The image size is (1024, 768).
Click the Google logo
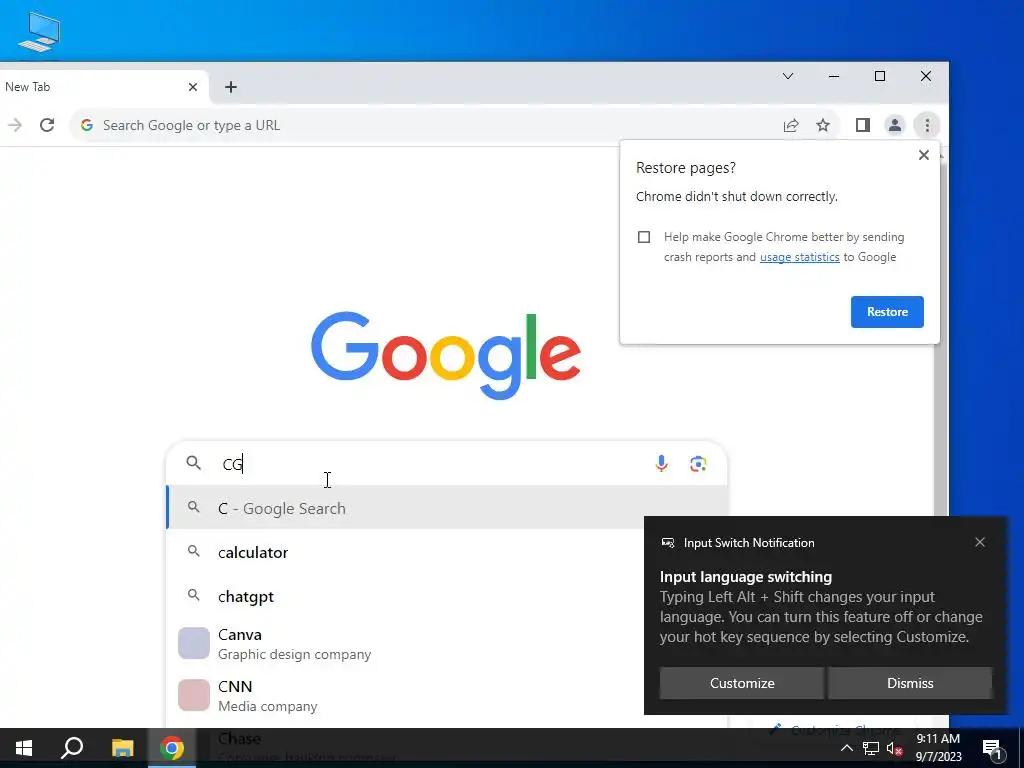coord(445,355)
